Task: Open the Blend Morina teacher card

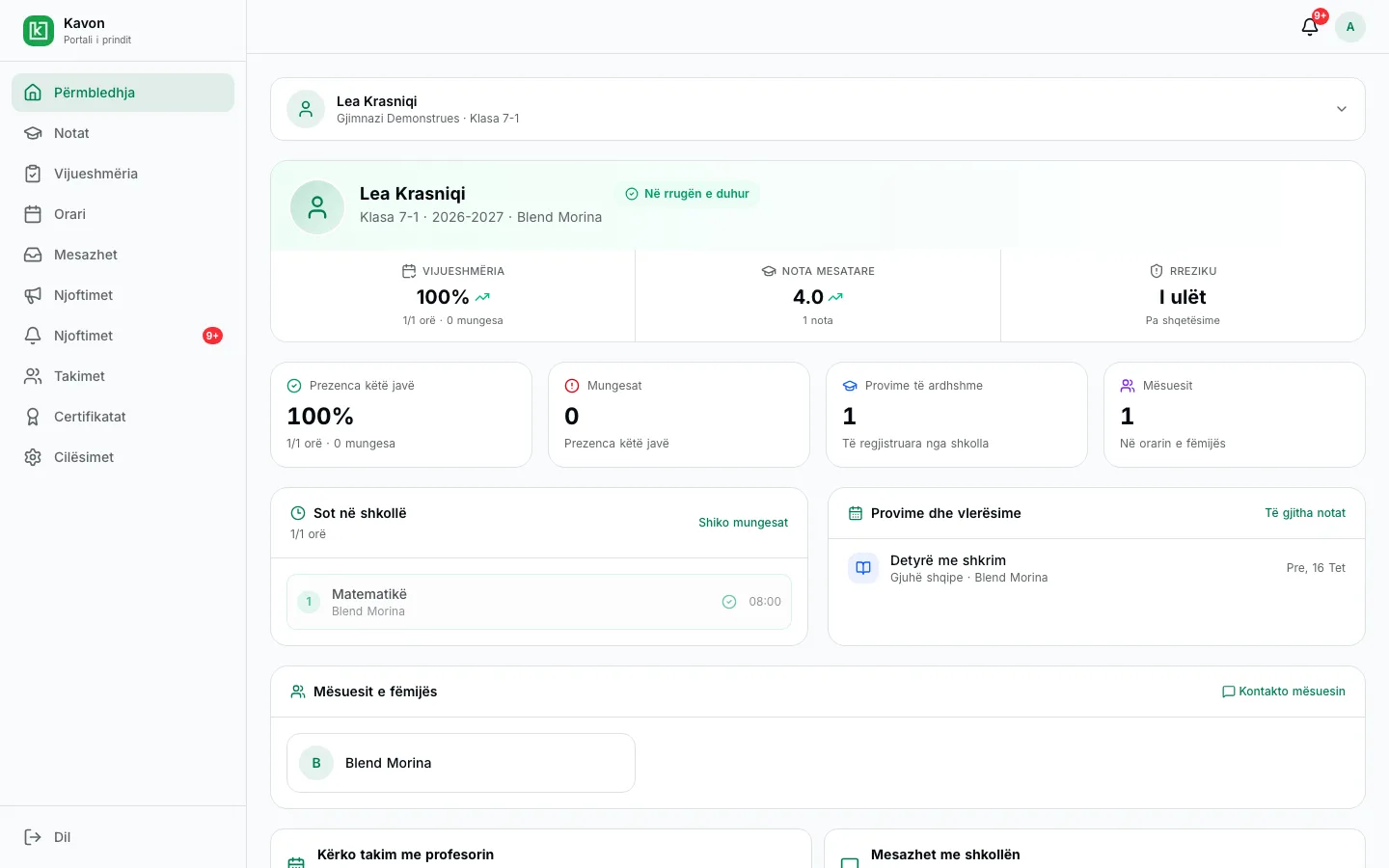Action: 461,763
